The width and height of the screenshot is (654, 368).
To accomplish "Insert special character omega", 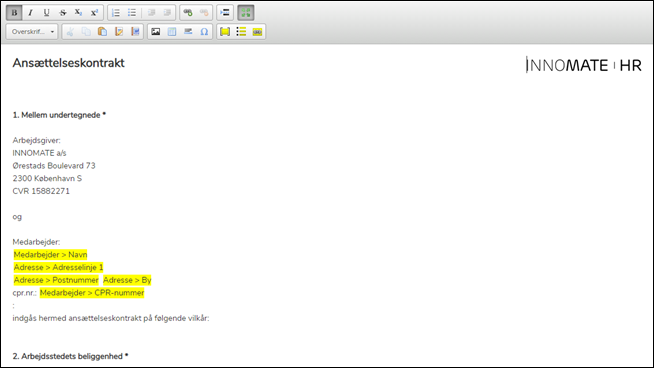I will [204, 32].
